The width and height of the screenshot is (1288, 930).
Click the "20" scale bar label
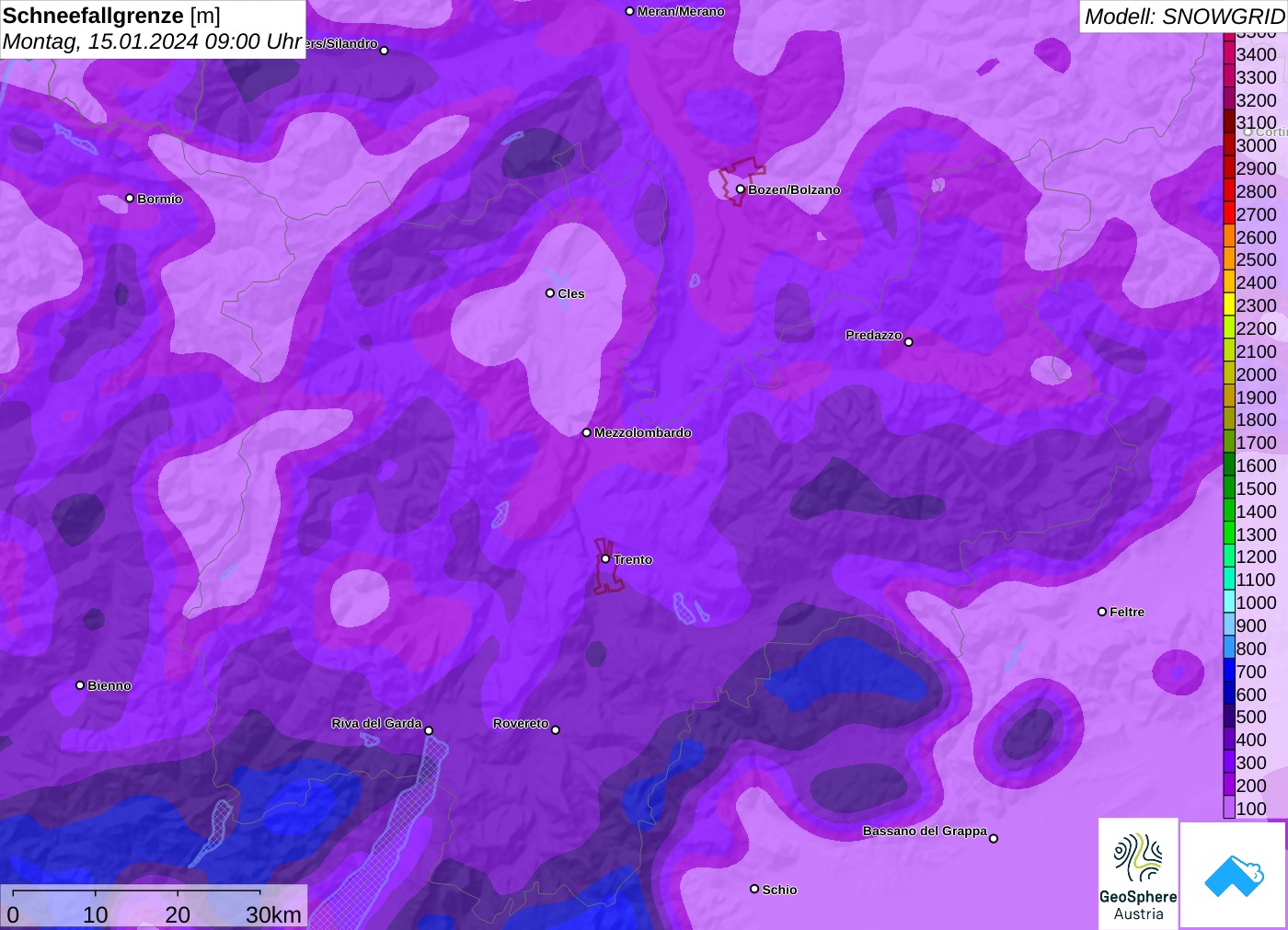[x=178, y=914]
